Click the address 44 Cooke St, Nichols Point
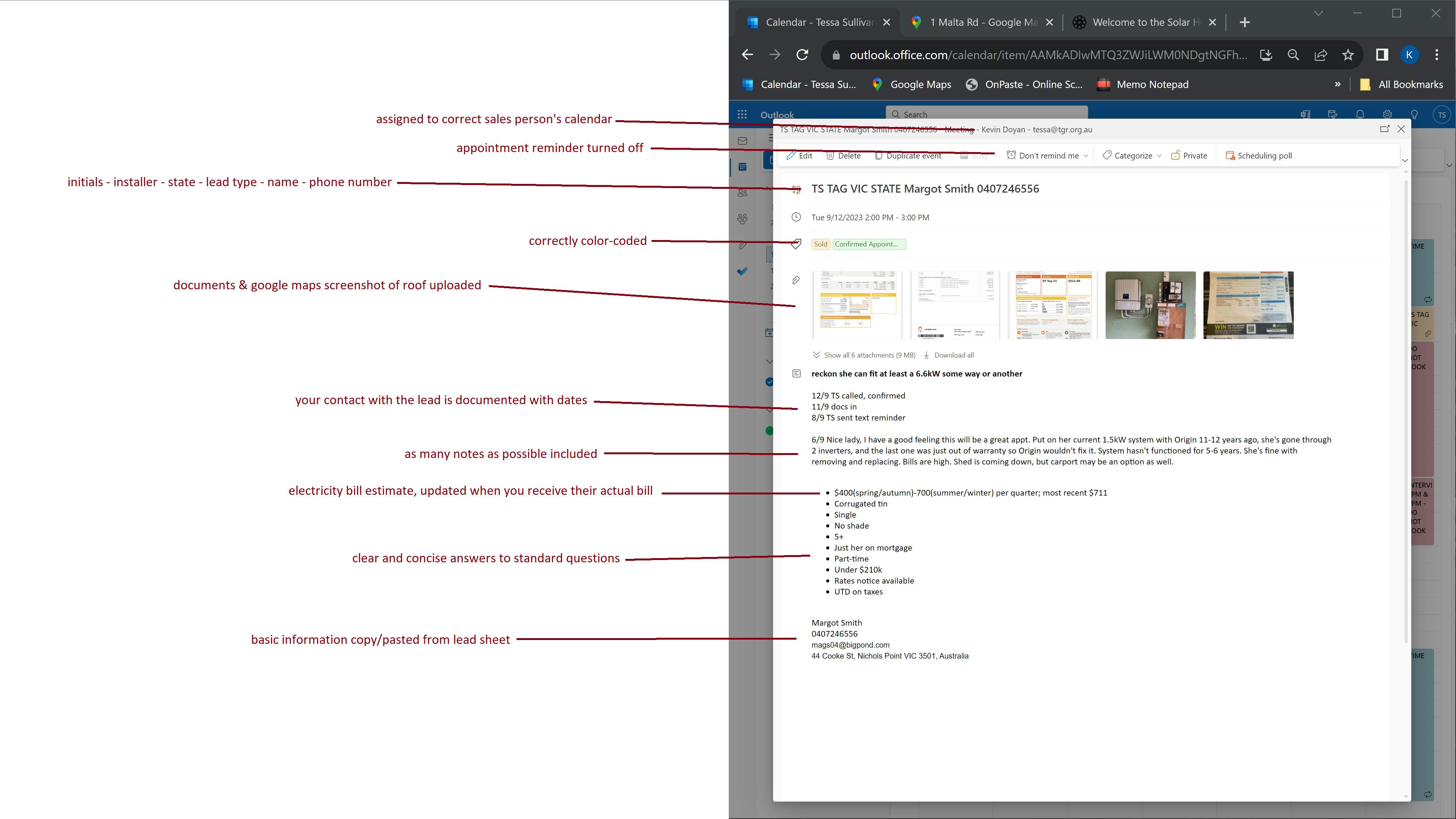Screen dimensions: 1456x819 click(x=890, y=656)
